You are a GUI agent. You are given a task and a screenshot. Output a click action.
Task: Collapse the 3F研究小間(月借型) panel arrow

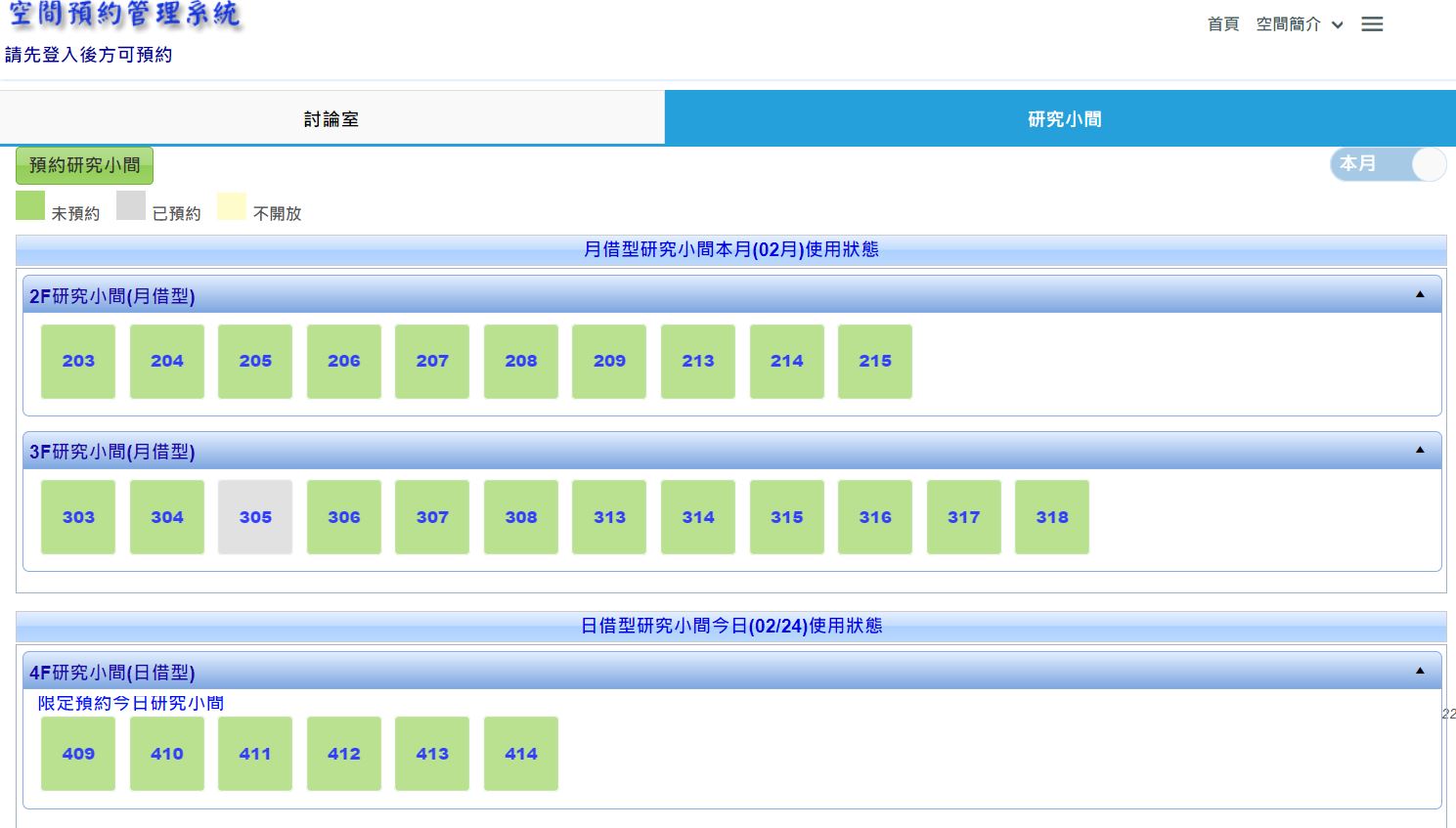point(1420,451)
